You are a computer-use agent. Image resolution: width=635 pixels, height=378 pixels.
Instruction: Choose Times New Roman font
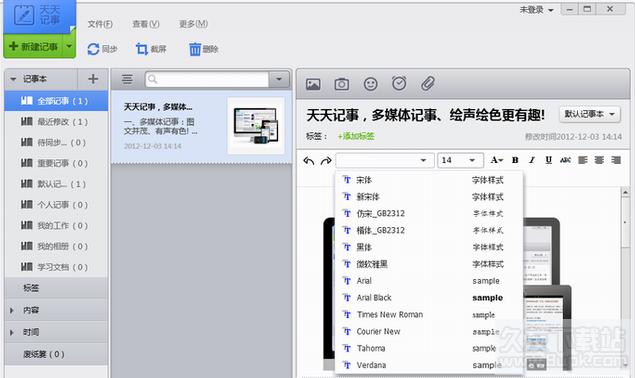point(429,315)
